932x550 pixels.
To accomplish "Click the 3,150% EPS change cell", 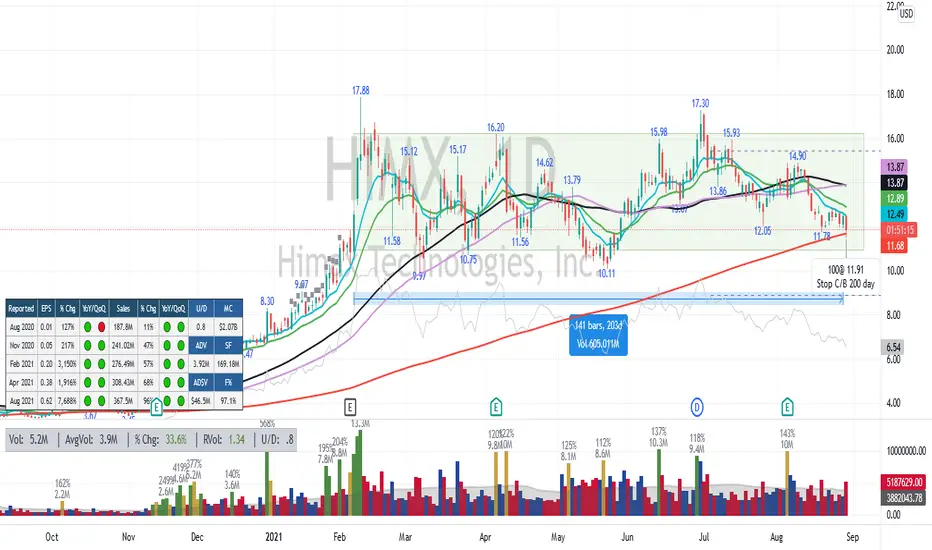I will (67, 364).
